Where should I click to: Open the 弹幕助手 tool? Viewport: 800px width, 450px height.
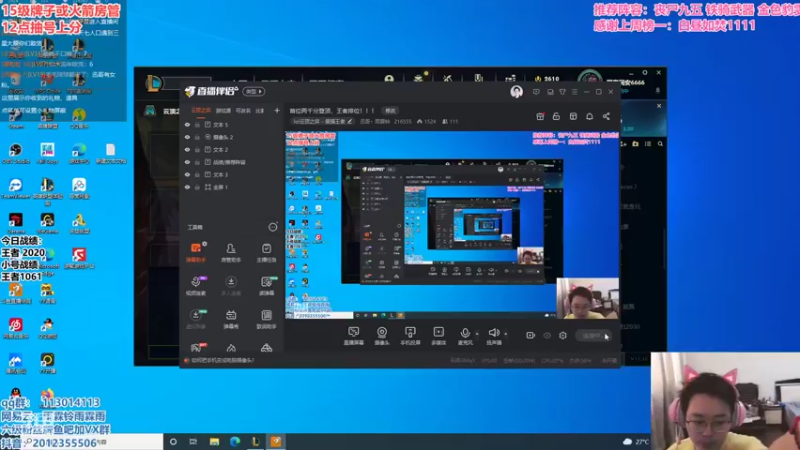[196, 253]
